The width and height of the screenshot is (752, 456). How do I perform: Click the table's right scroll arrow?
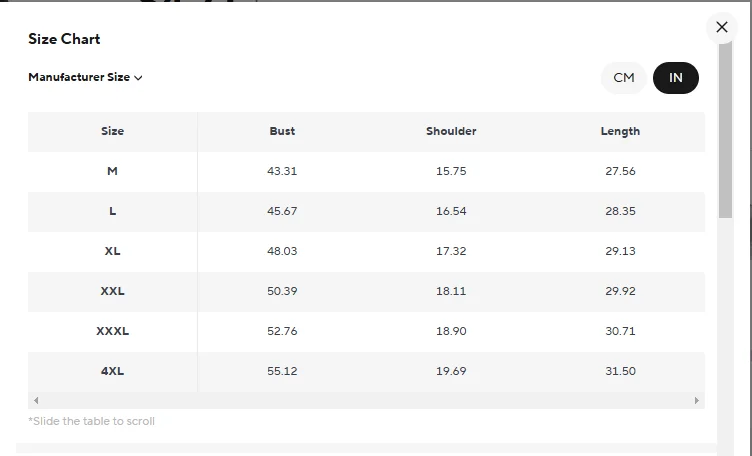pyautogui.click(x=696, y=400)
